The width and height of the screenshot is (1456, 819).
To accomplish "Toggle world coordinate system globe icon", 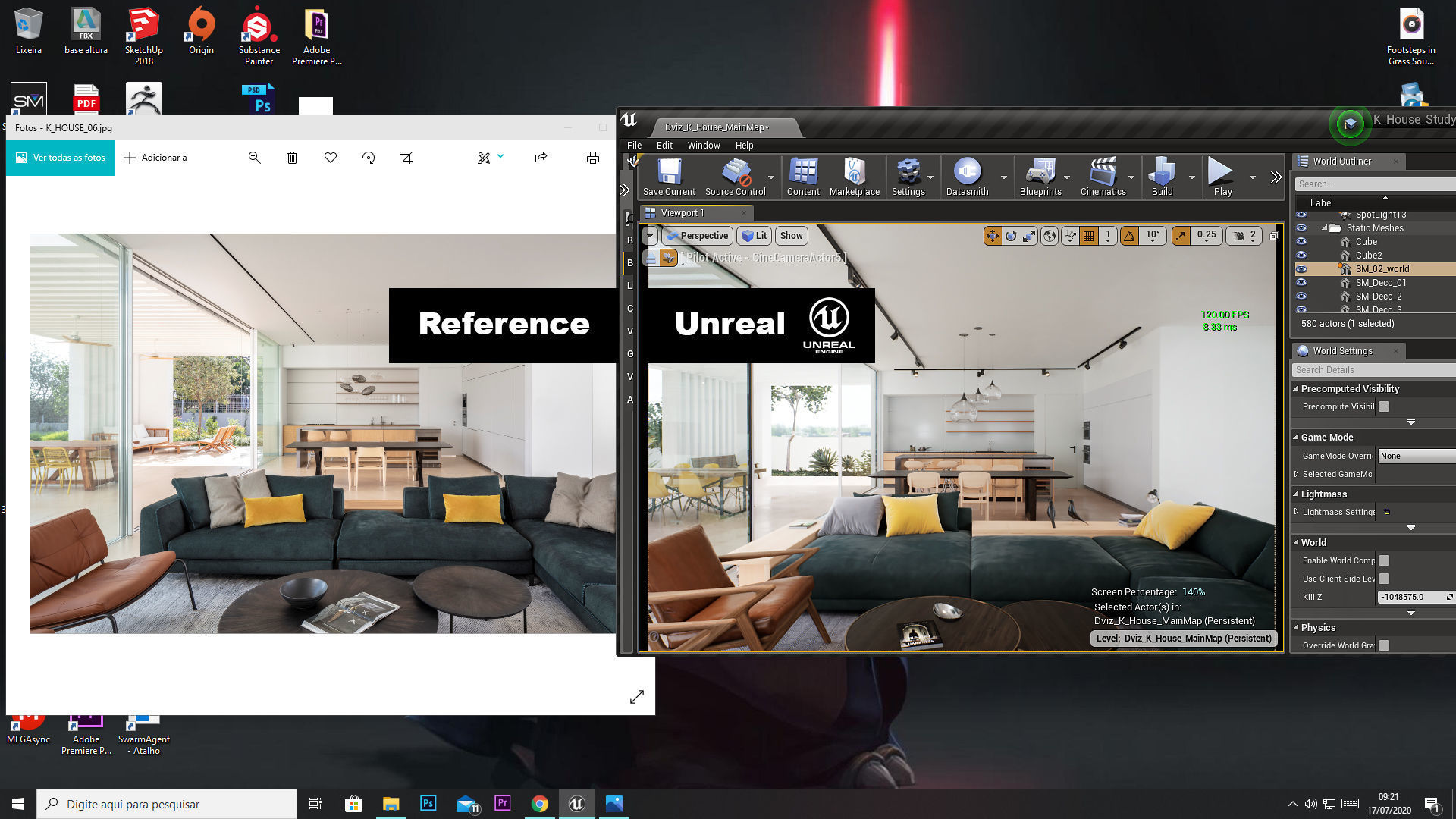I will 1050,236.
